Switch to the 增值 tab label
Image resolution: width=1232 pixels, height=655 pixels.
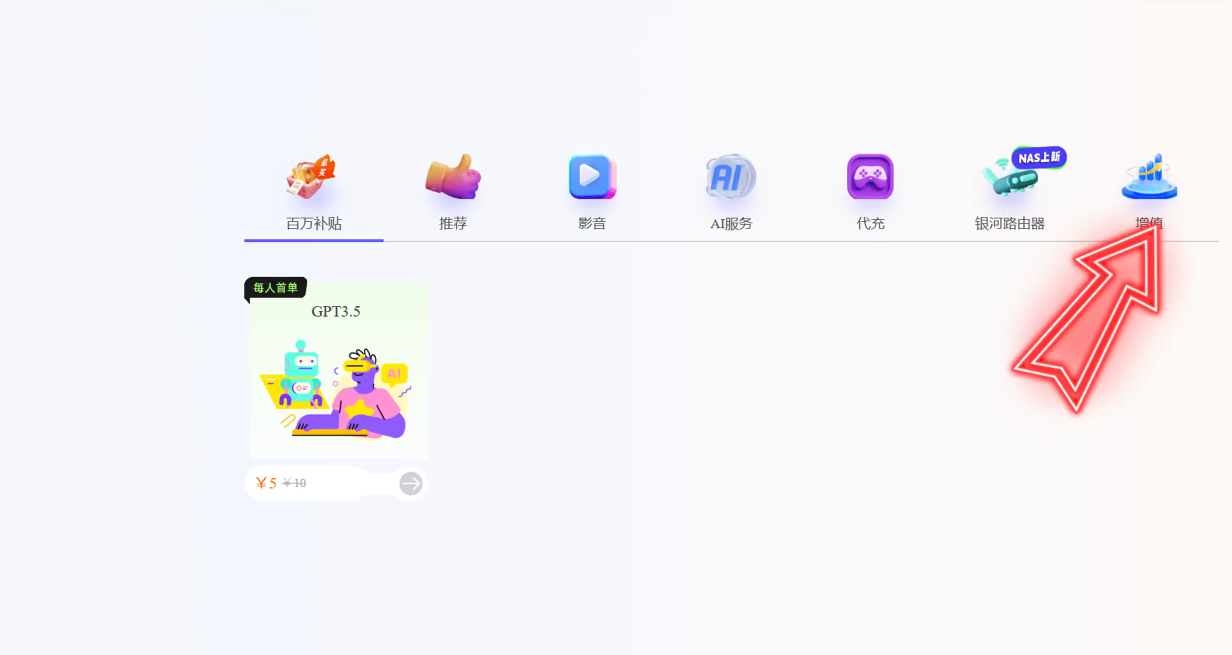pos(1149,222)
